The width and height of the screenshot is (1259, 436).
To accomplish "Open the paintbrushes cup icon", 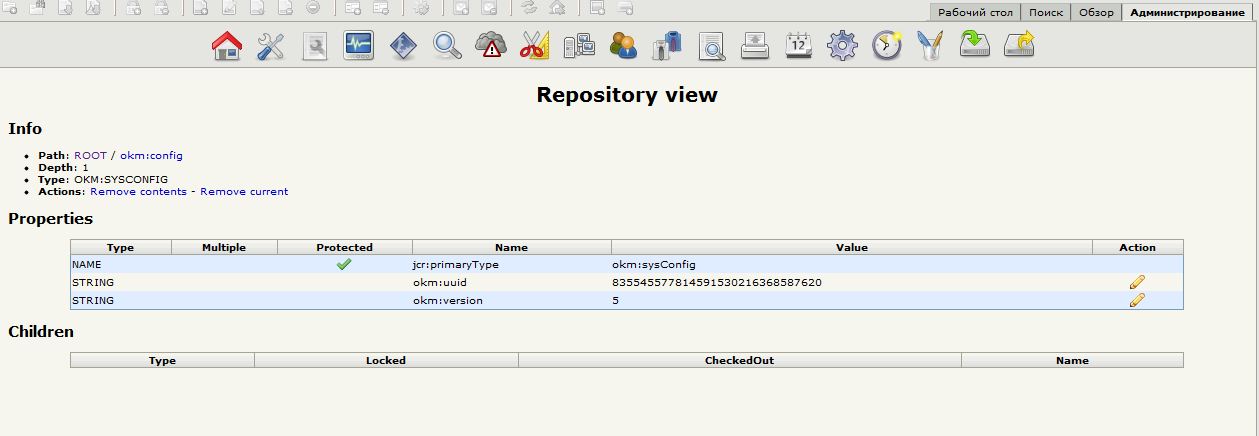I will click(931, 46).
